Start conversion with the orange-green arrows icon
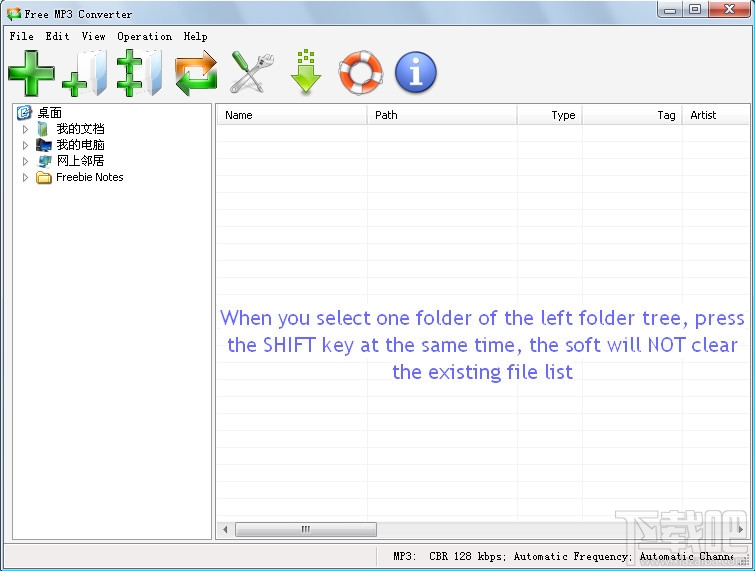Viewport: 755px width, 571px height. [x=196, y=73]
